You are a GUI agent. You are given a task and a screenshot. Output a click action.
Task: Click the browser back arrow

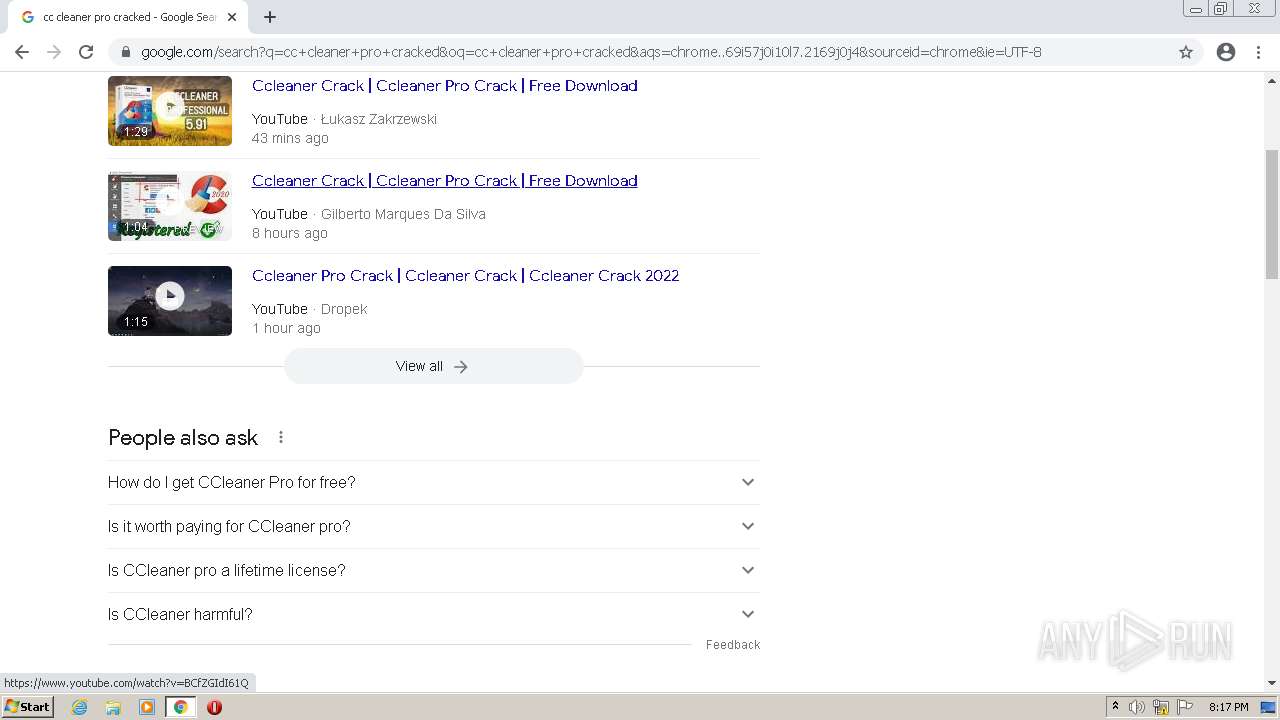click(x=22, y=52)
